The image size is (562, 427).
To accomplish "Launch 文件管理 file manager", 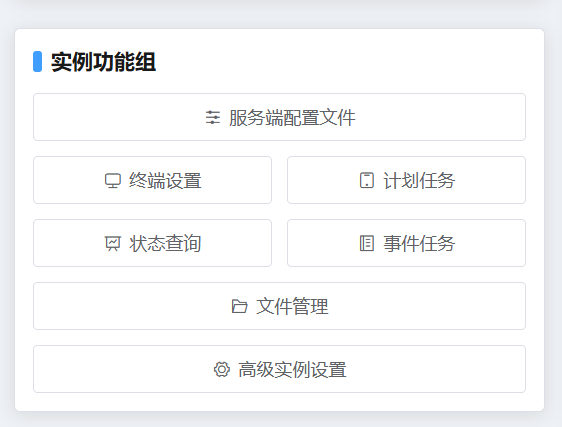I will coord(279,306).
